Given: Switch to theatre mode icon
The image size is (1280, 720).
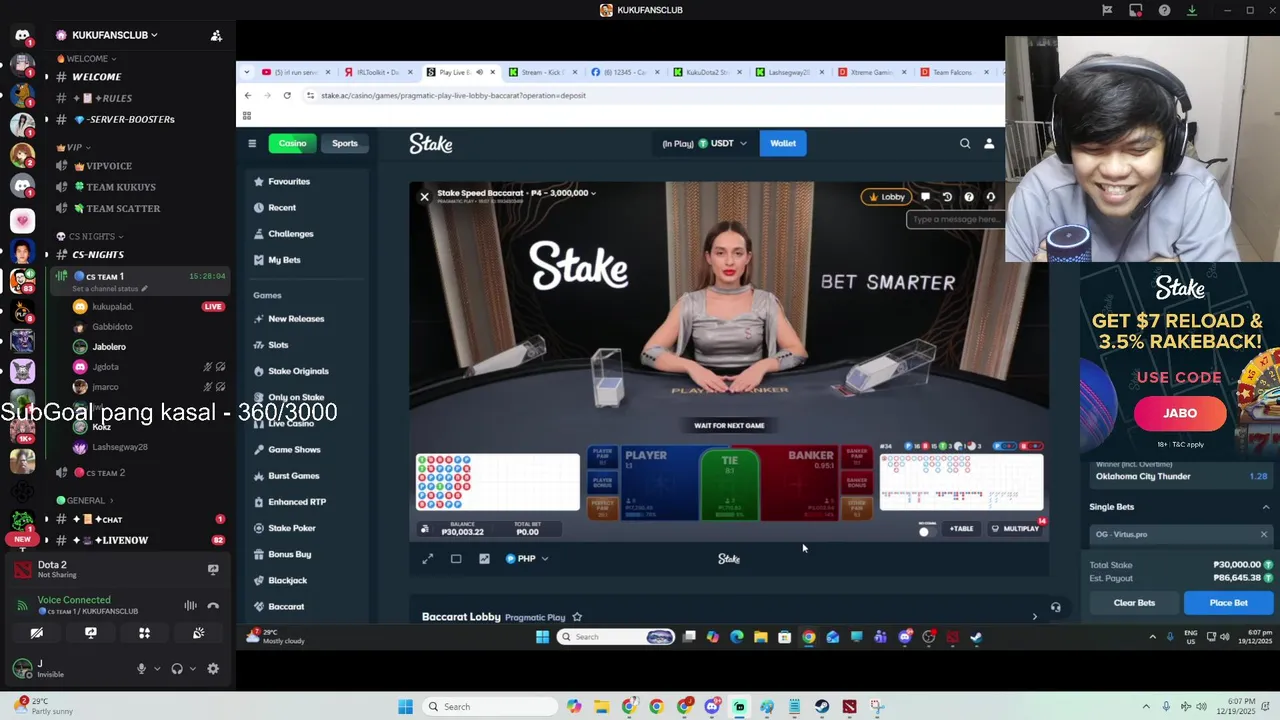Looking at the screenshot, I should click(456, 559).
